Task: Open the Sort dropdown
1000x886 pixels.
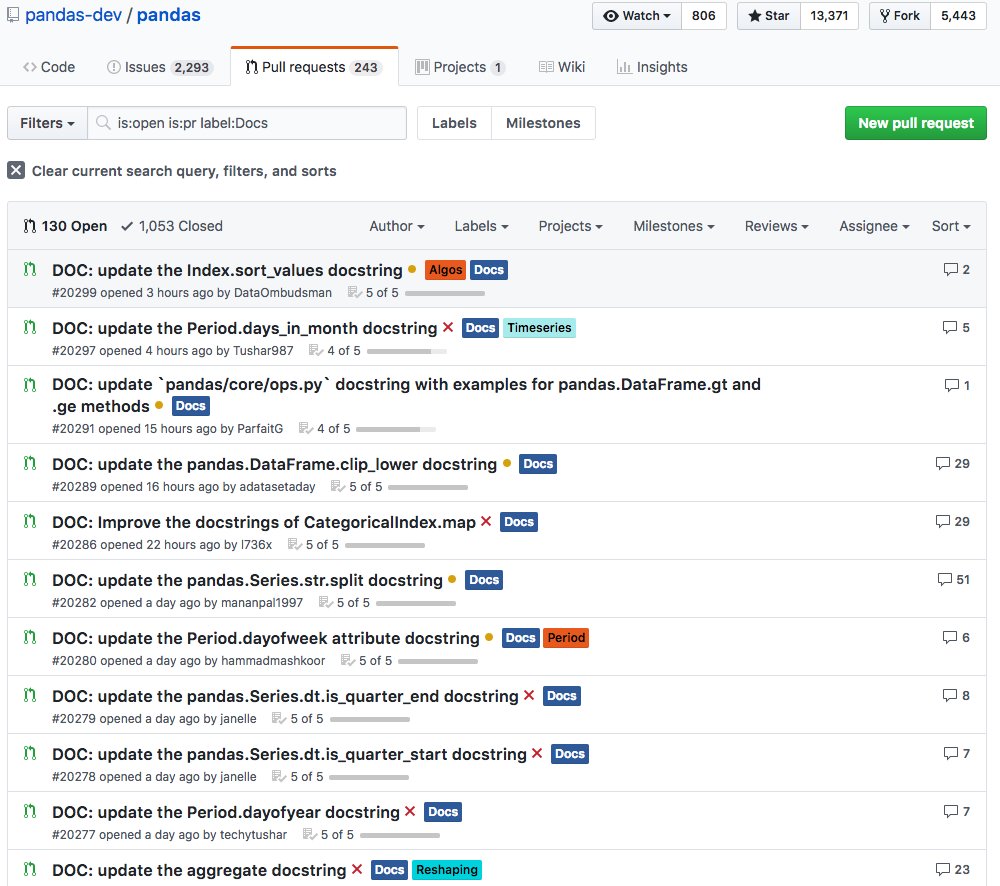Action: (951, 226)
